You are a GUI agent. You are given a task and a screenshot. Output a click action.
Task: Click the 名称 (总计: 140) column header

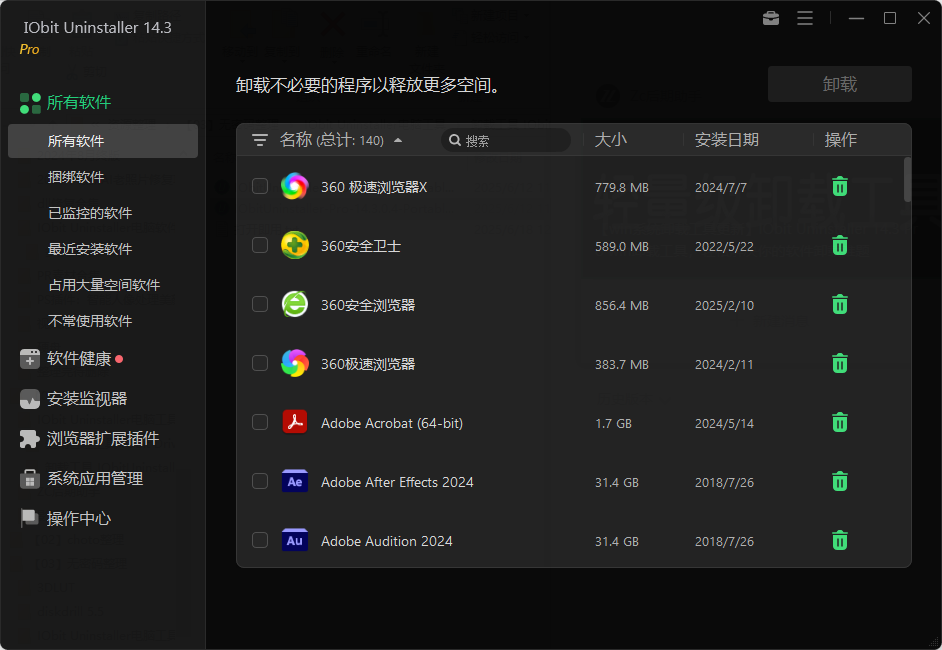point(332,140)
